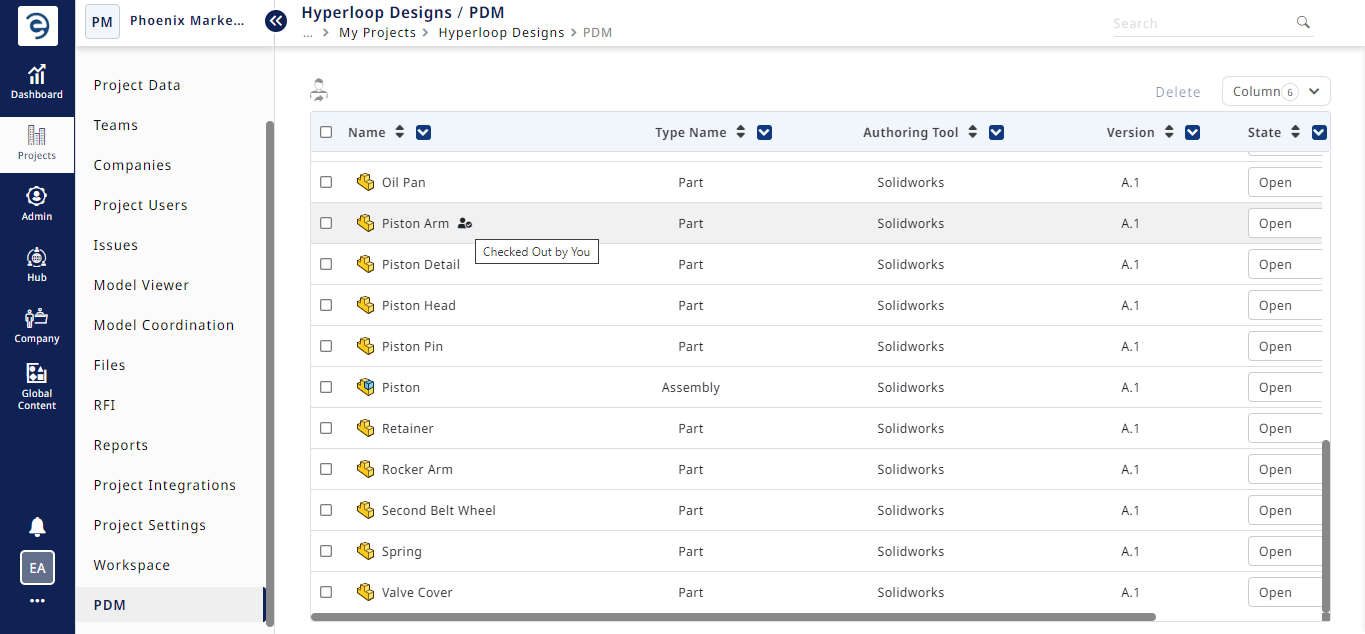Click the search magnifier icon
1365x634 pixels.
click(1303, 22)
